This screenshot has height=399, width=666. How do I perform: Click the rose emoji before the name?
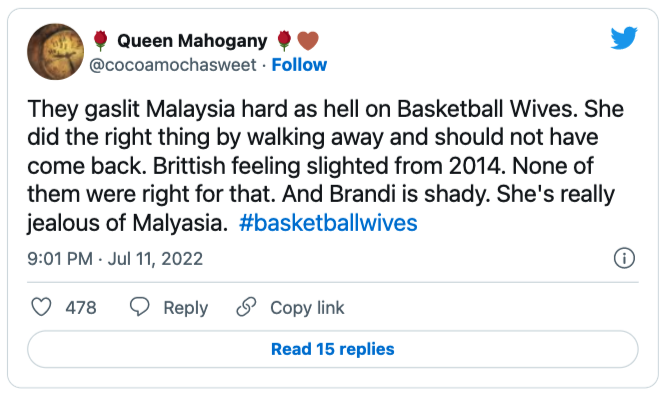tap(100, 41)
